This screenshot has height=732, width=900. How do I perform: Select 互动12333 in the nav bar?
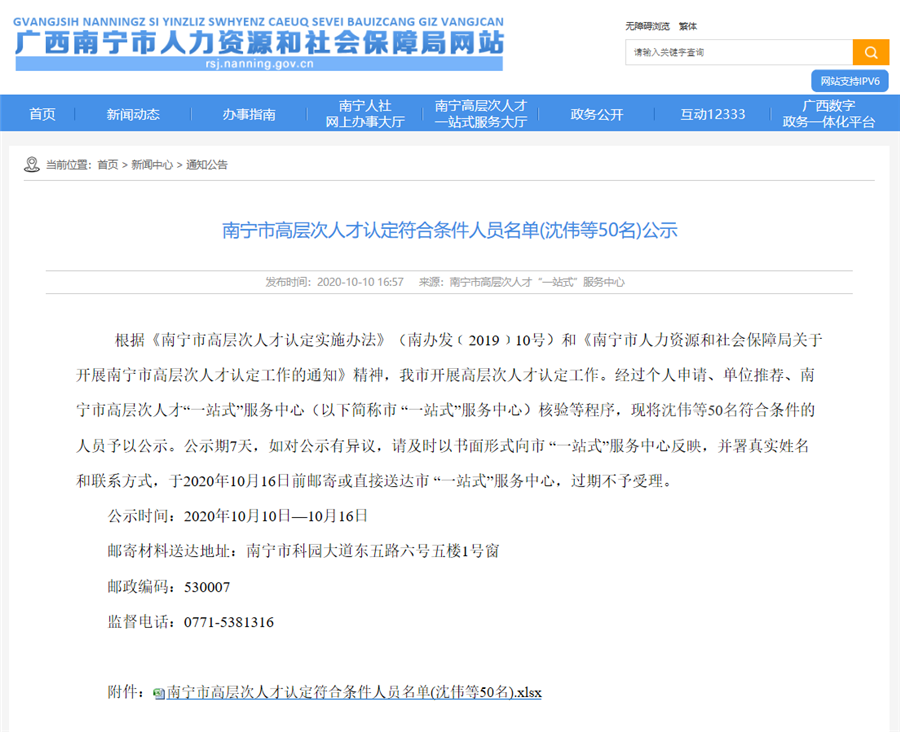click(x=713, y=114)
